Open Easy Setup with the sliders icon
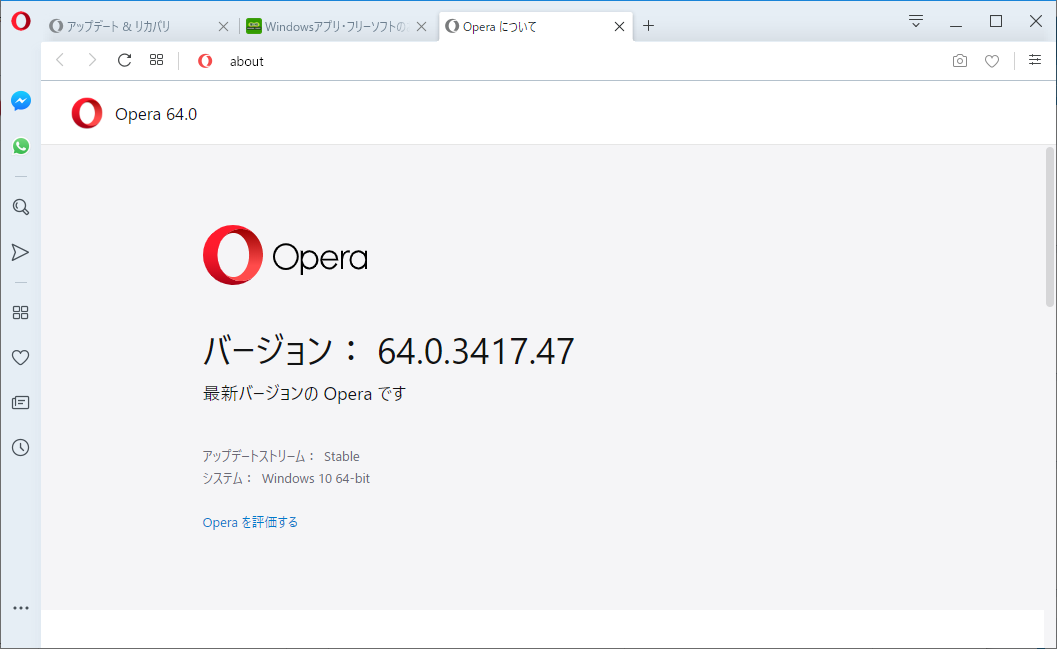The height and width of the screenshot is (649, 1057). pyautogui.click(x=1034, y=60)
